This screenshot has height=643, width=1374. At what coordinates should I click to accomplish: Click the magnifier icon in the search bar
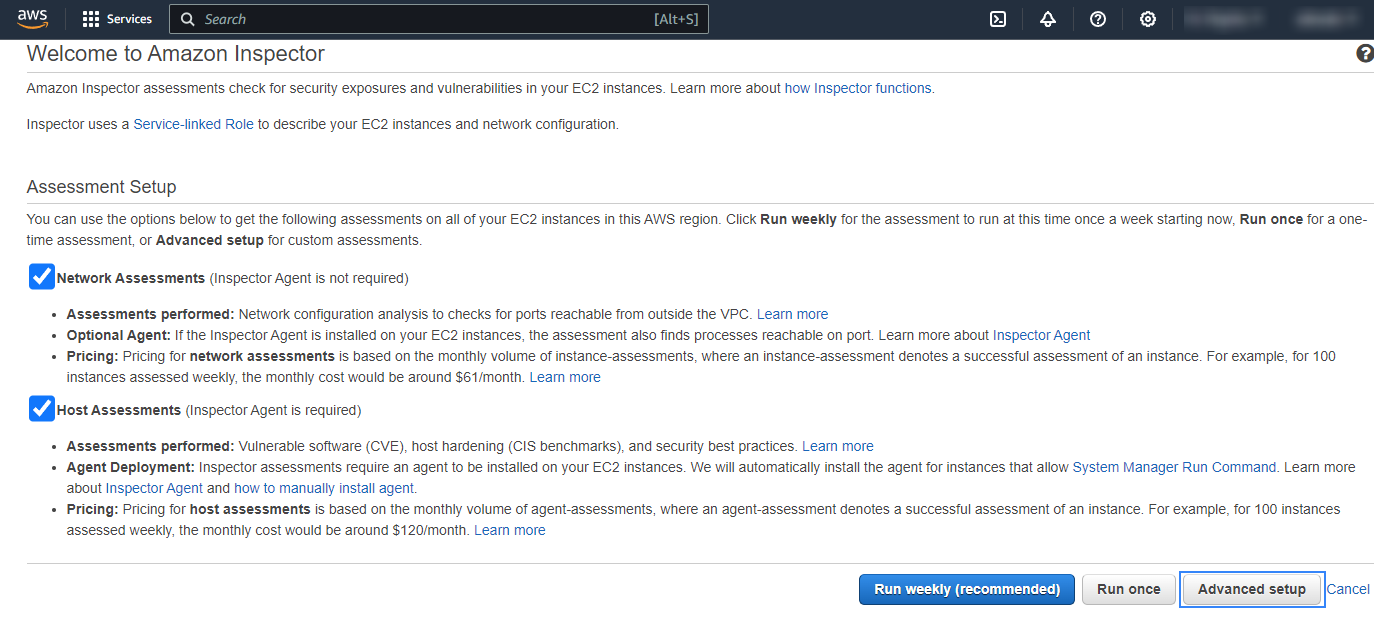pos(188,19)
